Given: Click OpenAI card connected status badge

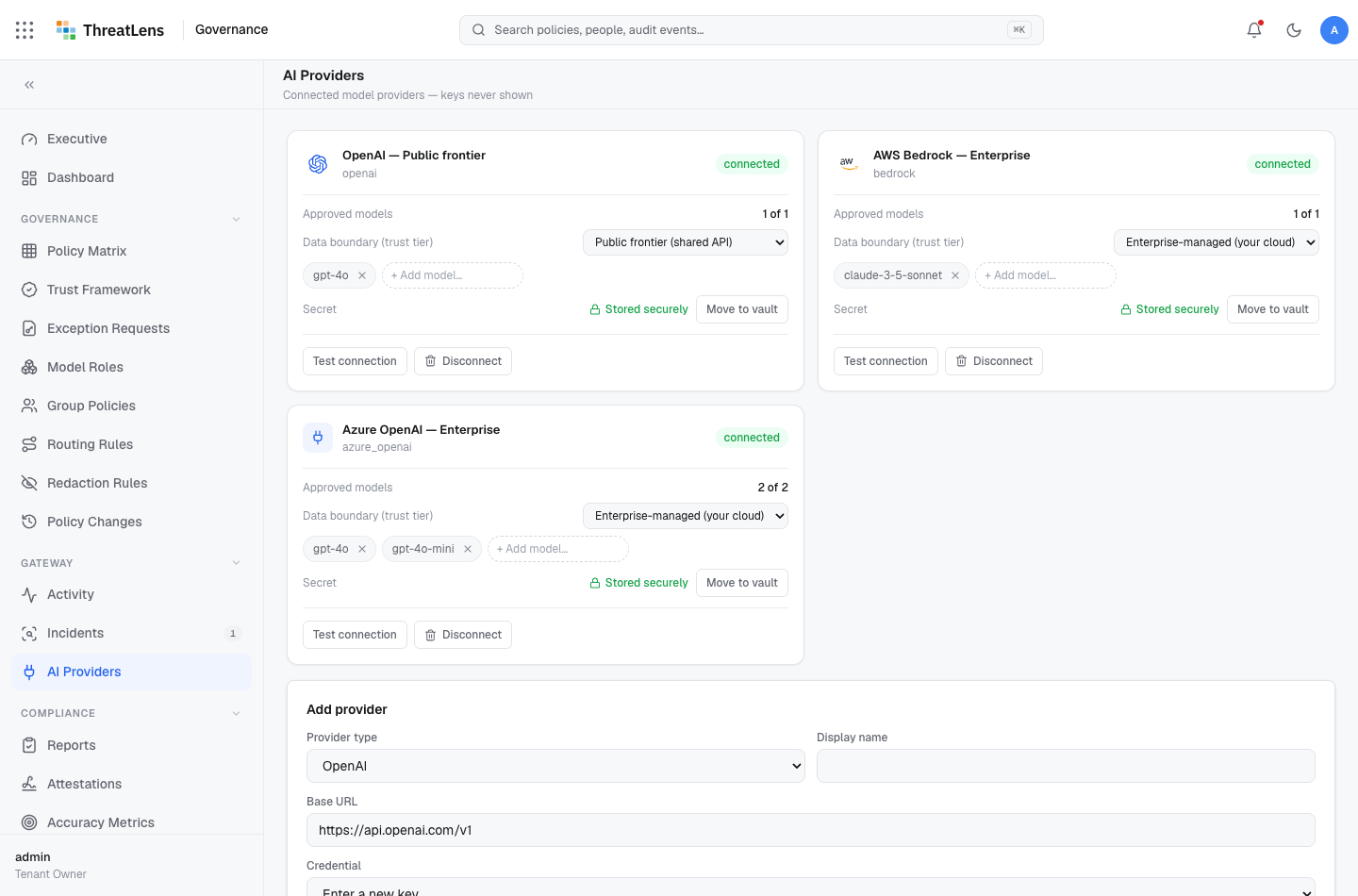Looking at the screenshot, I should click(752, 164).
